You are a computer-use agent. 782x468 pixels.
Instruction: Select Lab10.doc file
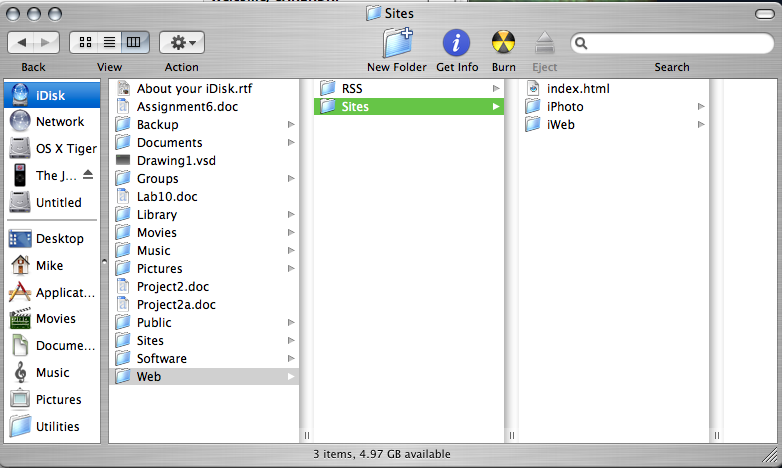click(204, 197)
